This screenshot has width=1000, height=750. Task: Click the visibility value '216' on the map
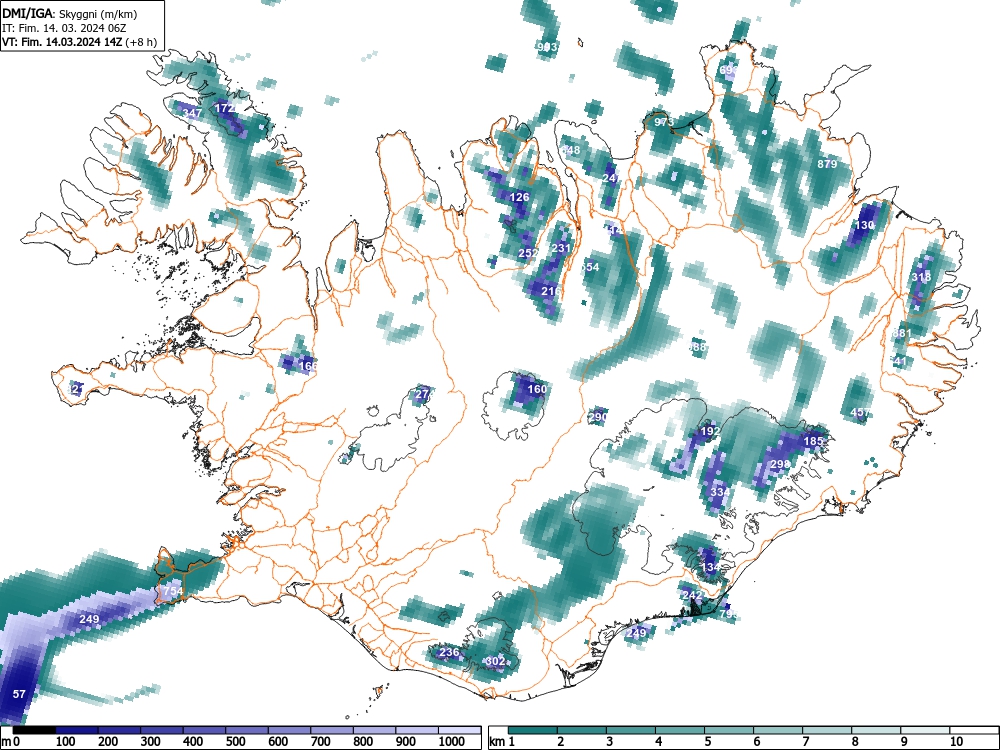[550, 291]
